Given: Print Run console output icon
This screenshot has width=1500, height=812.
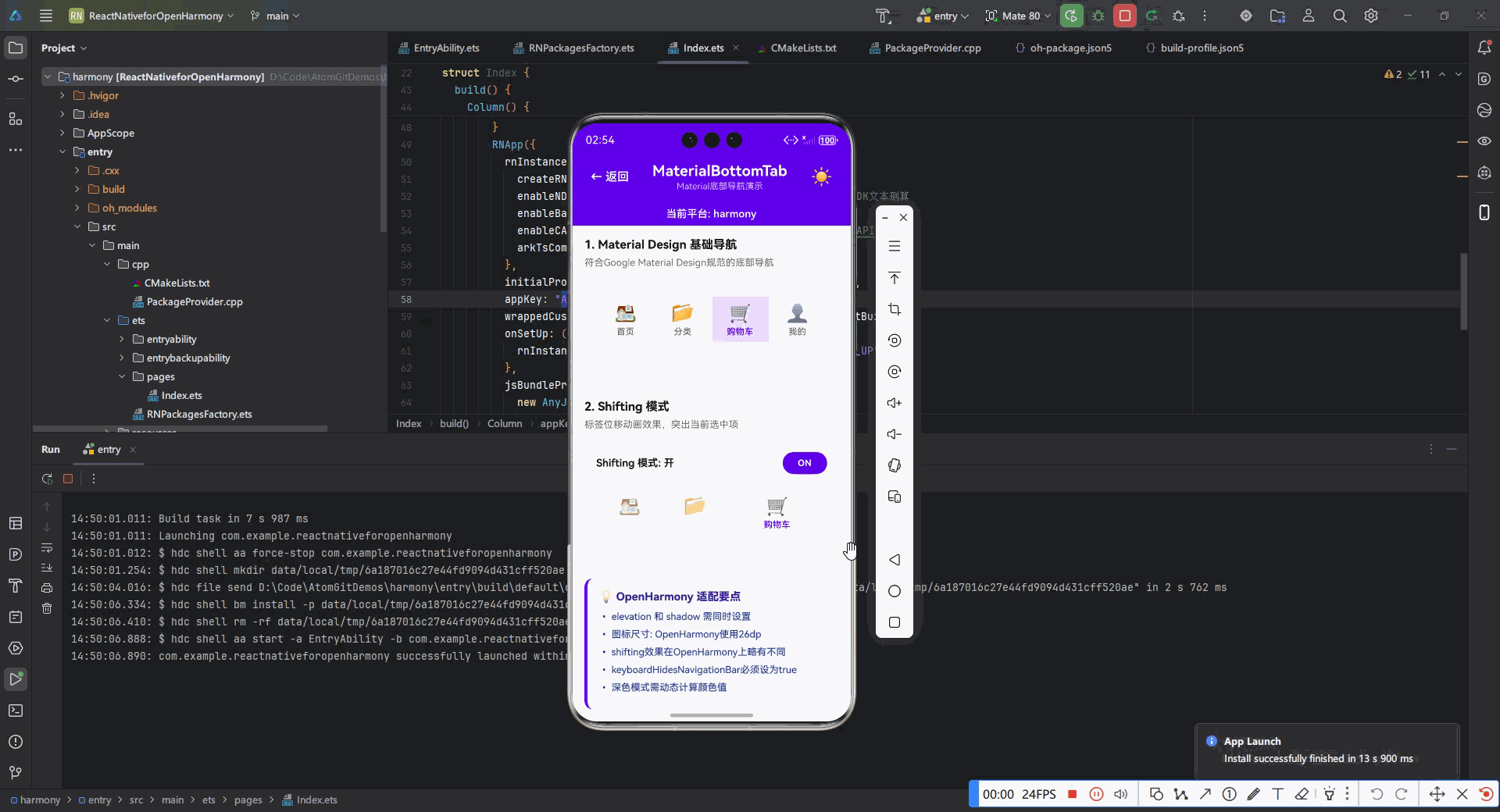Looking at the screenshot, I should click(x=47, y=588).
